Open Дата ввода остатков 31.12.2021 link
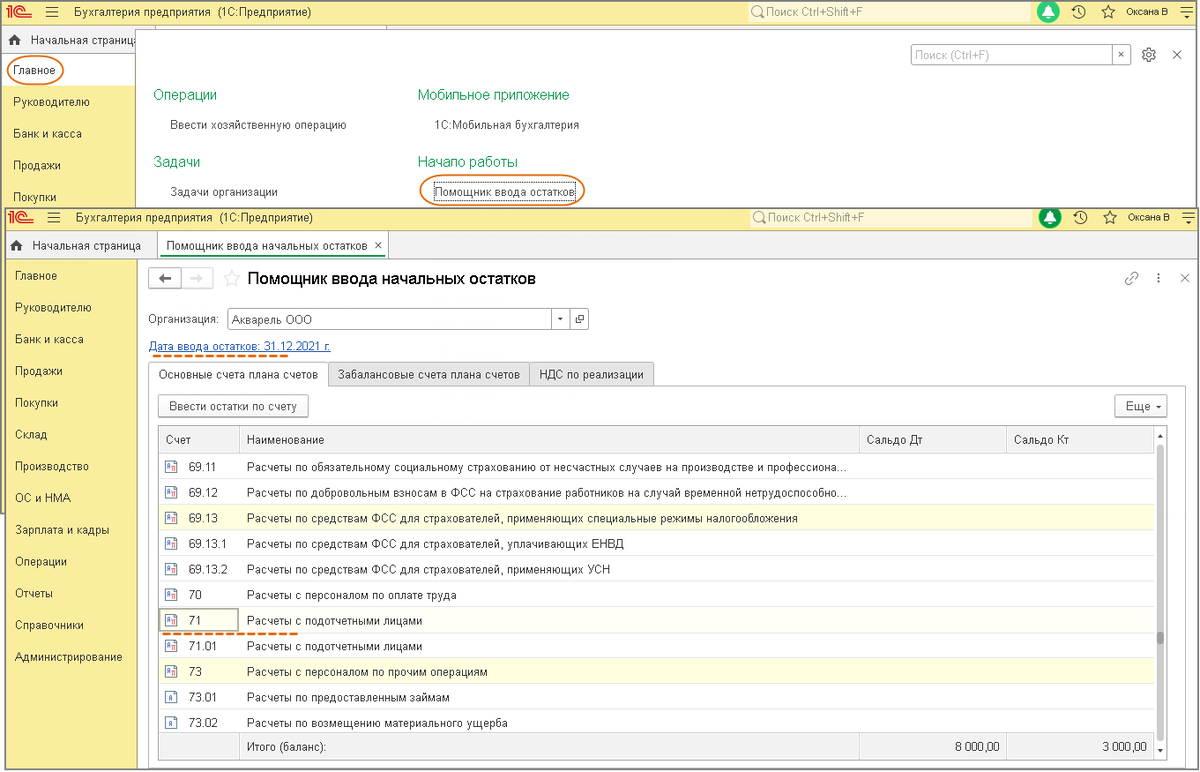This screenshot has height=772, width=1200. (x=239, y=346)
